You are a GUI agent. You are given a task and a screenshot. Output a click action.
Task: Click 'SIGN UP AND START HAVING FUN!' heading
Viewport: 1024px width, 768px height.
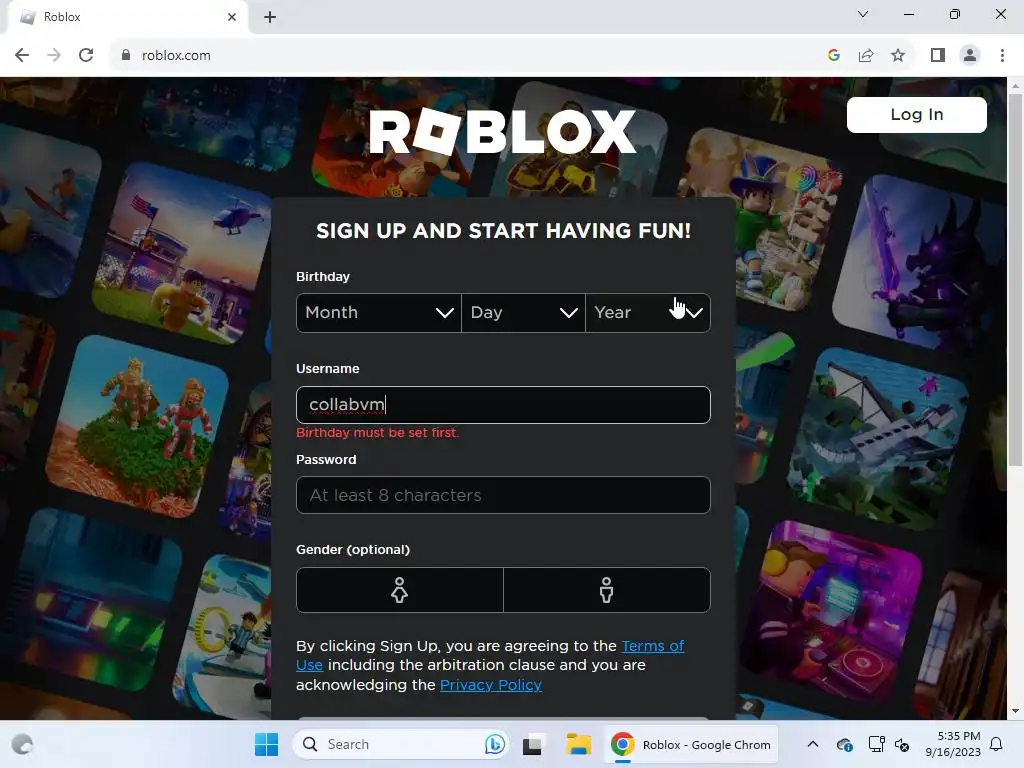(503, 231)
